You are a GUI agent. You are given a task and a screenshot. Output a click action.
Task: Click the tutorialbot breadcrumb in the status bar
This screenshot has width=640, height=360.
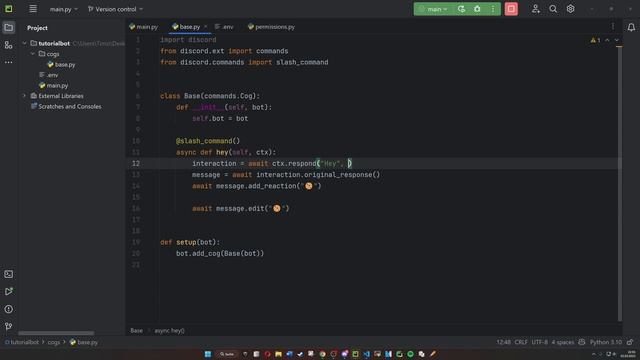click(22, 342)
